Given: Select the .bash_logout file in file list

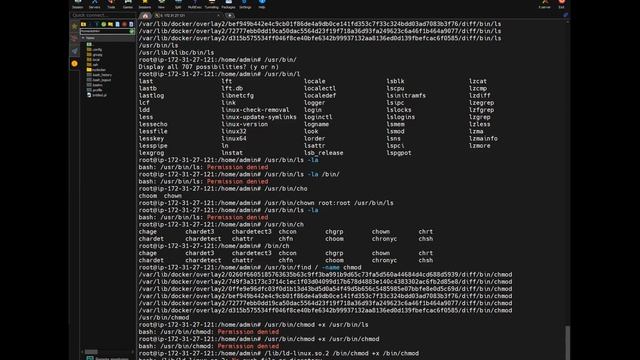Looking at the screenshot, I should pos(99,80).
